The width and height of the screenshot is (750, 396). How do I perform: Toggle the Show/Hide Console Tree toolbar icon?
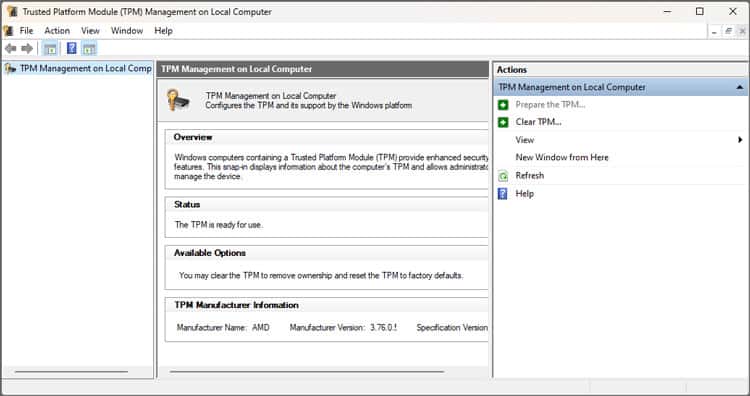50,48
